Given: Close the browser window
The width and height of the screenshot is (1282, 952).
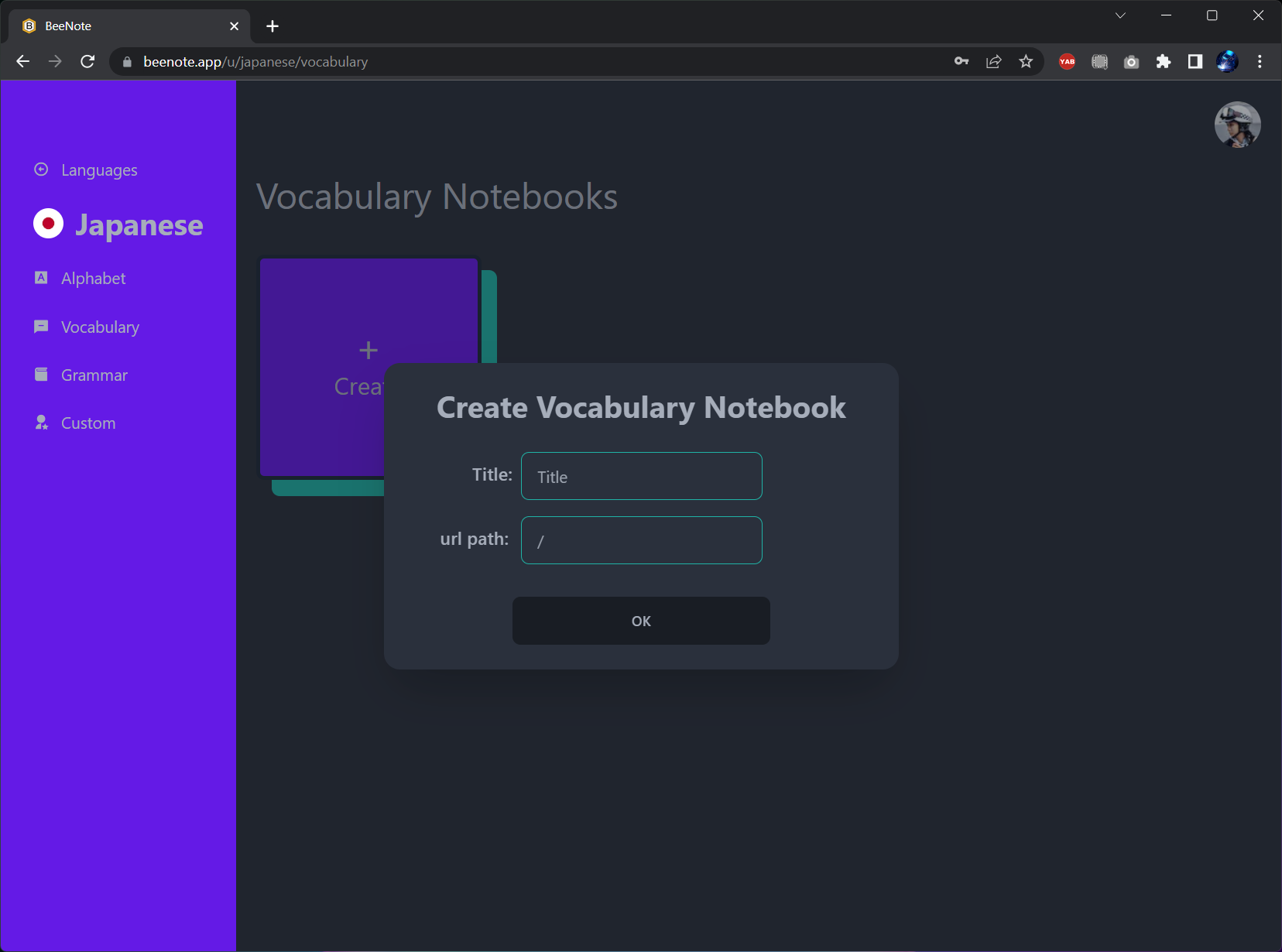Looking at the screenshot, I should pyautogui.click(x=1259, y=15).
